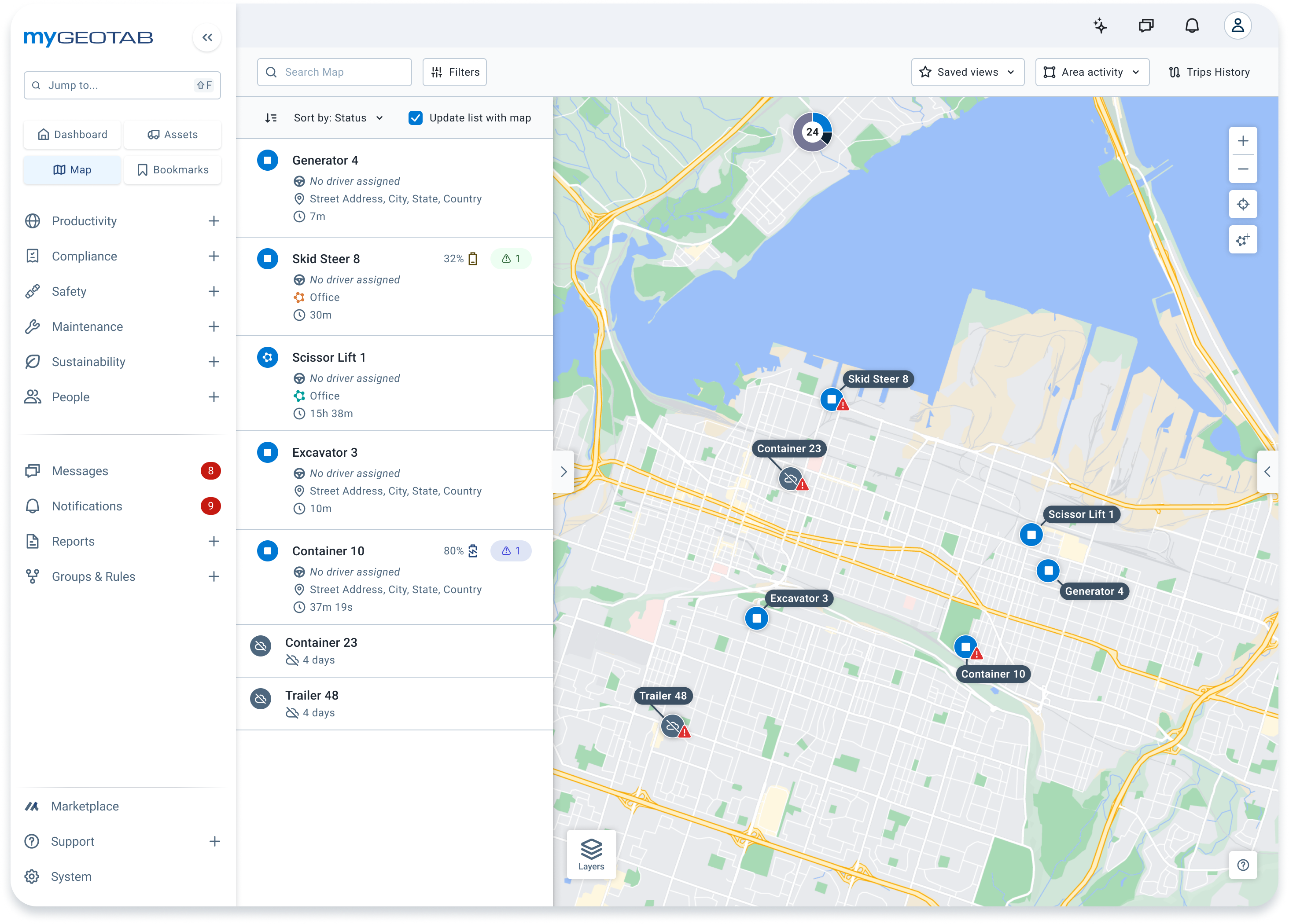
Task: Open Messages in sidebar
Action: point(122,471)
